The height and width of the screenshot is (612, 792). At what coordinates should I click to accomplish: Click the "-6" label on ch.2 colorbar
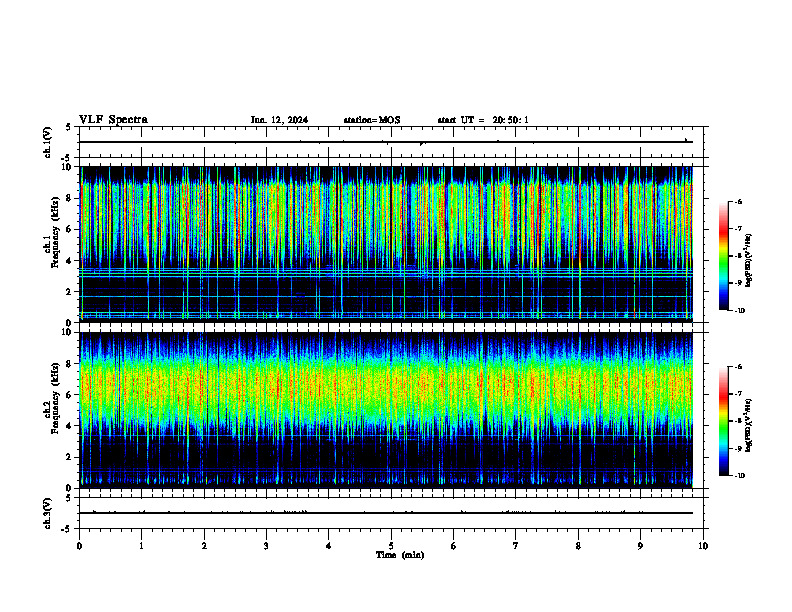pos(738,367)
